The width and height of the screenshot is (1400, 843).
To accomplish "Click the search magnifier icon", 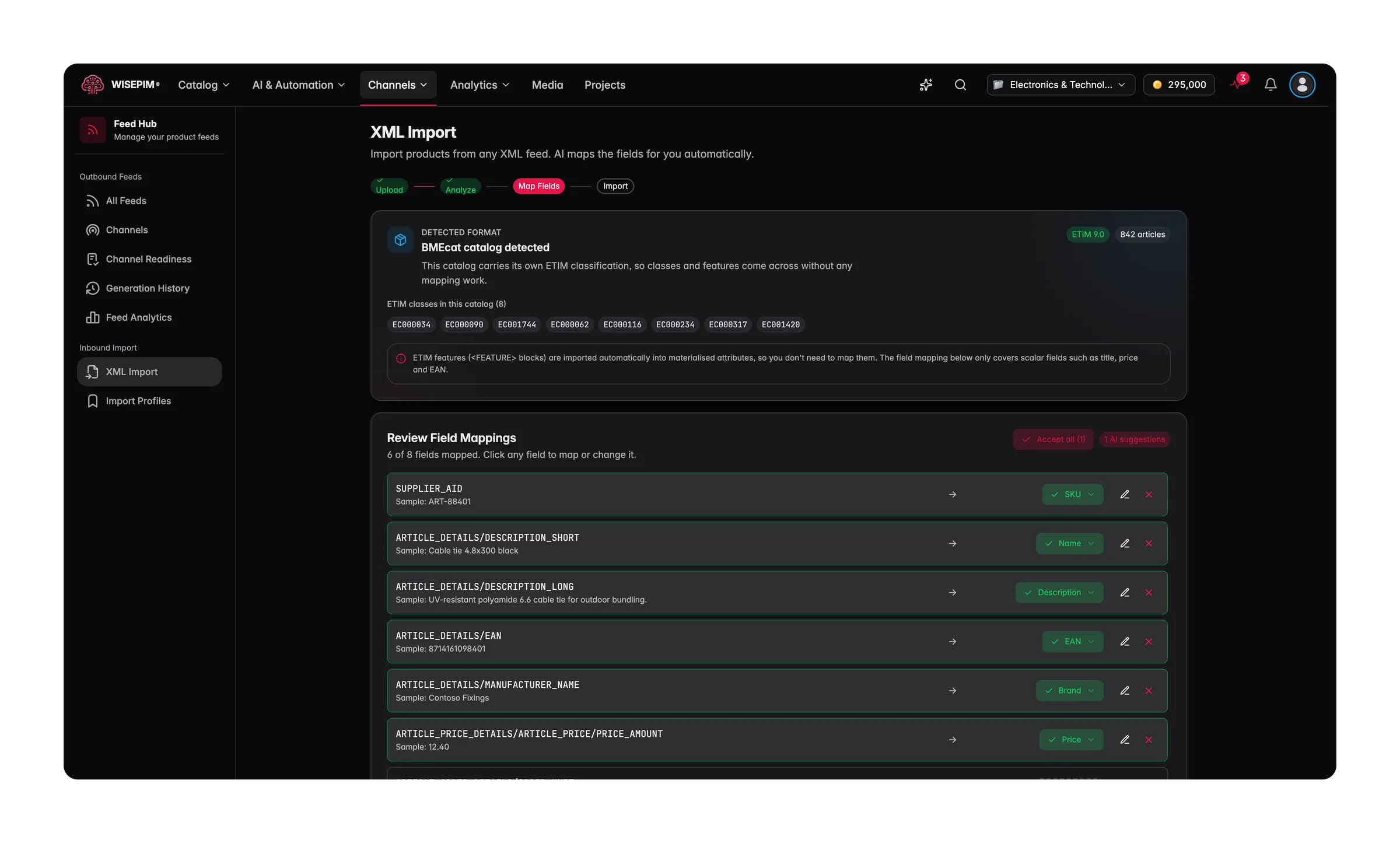I will tap(960, 85).
